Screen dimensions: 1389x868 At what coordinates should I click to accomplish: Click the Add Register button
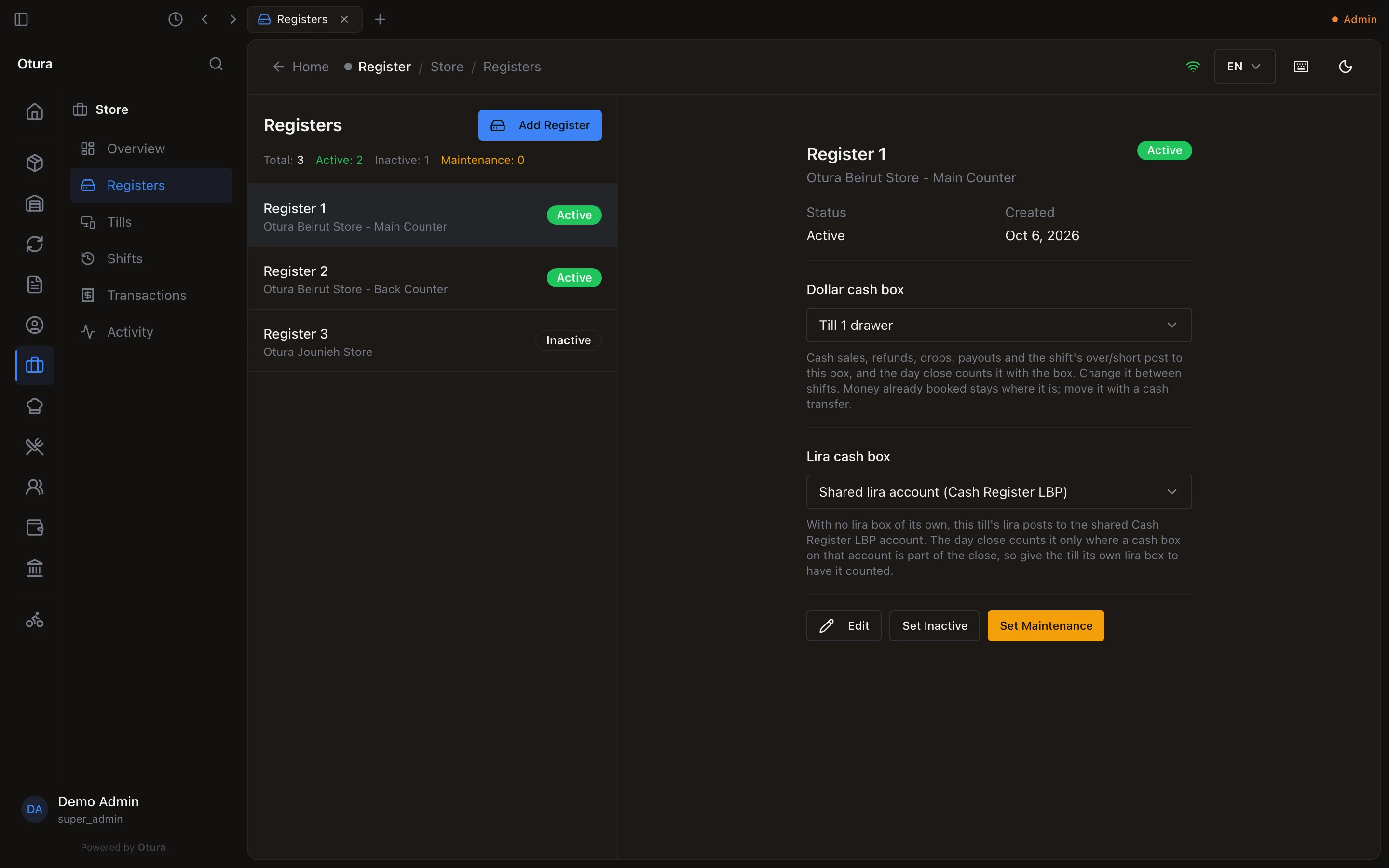[540, 125]
